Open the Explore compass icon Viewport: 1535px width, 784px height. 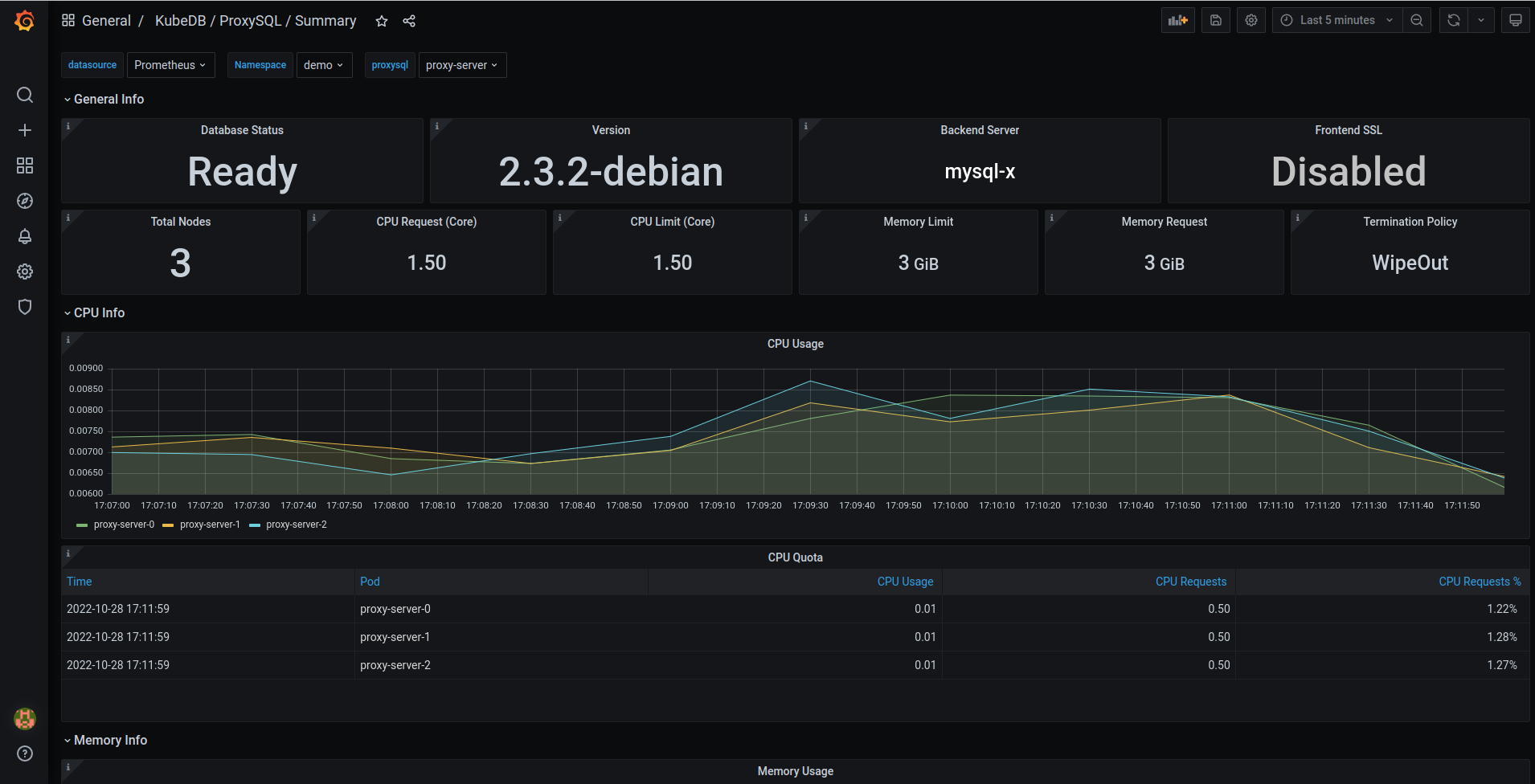click(25, 201)
